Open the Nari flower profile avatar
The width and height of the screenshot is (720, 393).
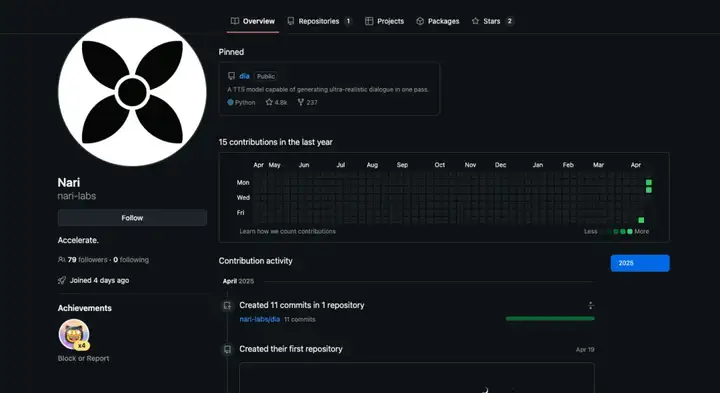click(132, 92)
